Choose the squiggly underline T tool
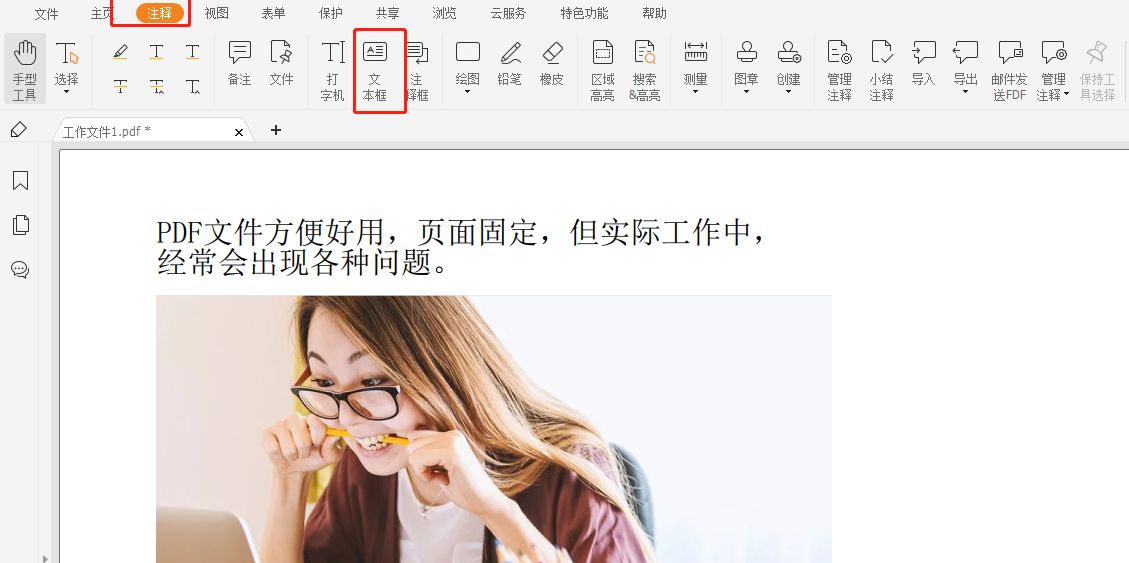This screenshot has height=563, width=1129. pos(156,52)
